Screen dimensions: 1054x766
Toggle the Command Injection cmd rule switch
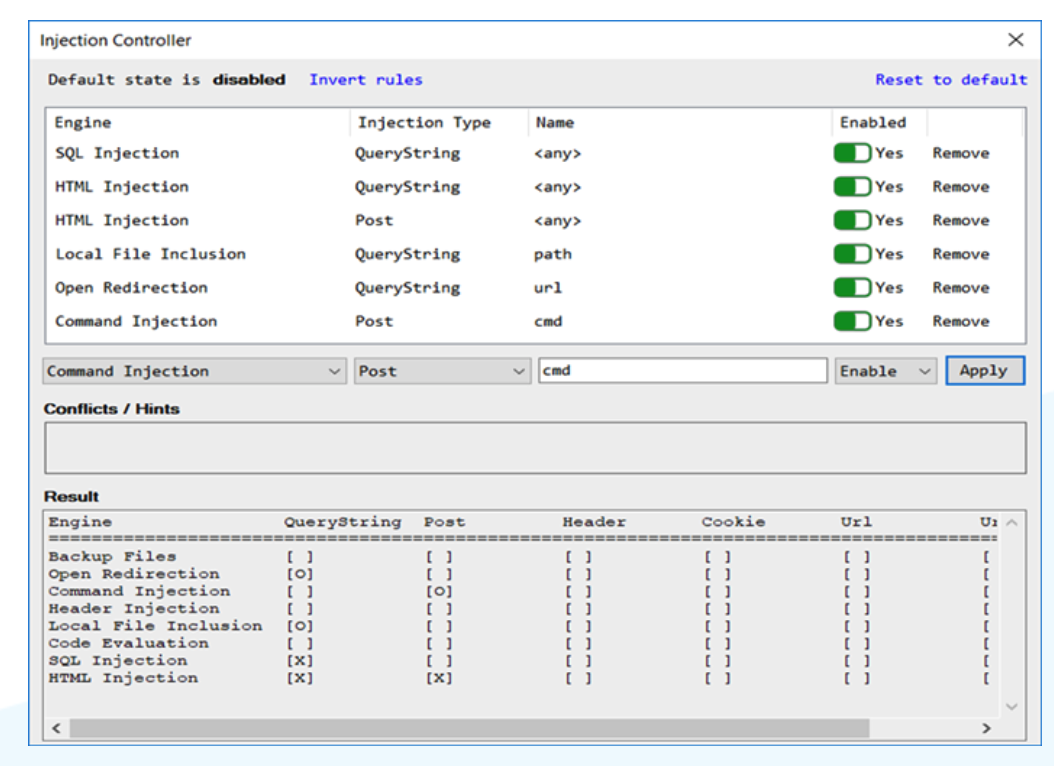pos(852,321)
